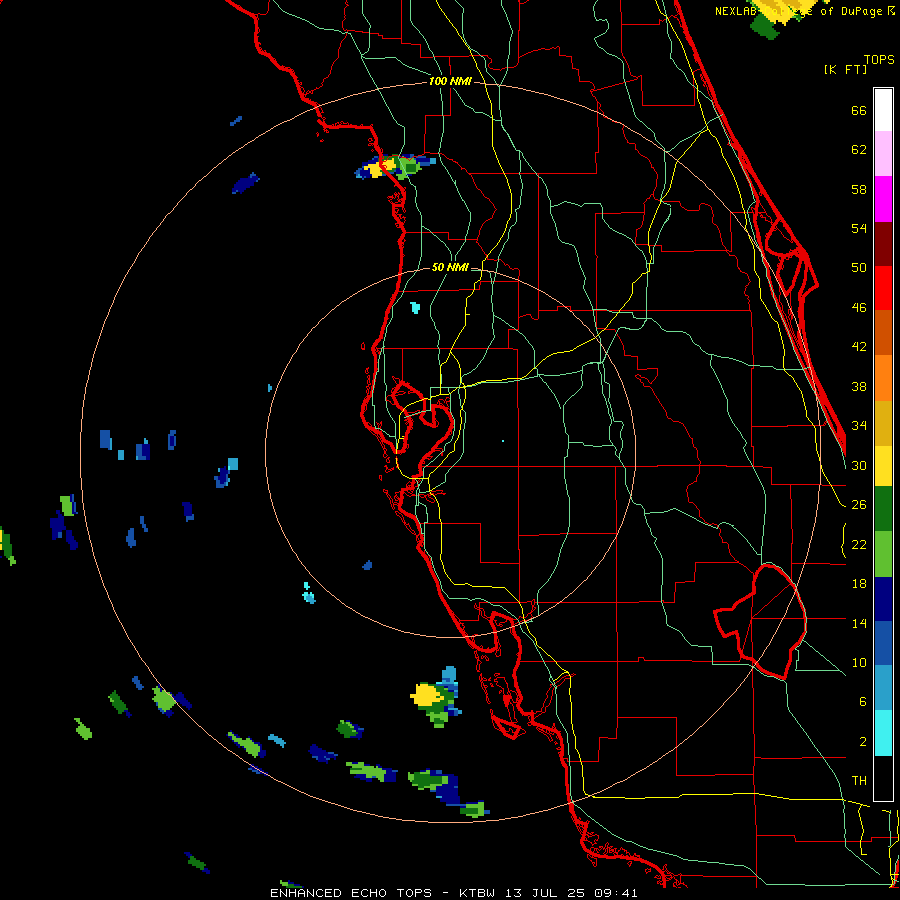Viewport: 900px width, 900px height.
Task: Click the dark green legend band
Action: (883, 509)
